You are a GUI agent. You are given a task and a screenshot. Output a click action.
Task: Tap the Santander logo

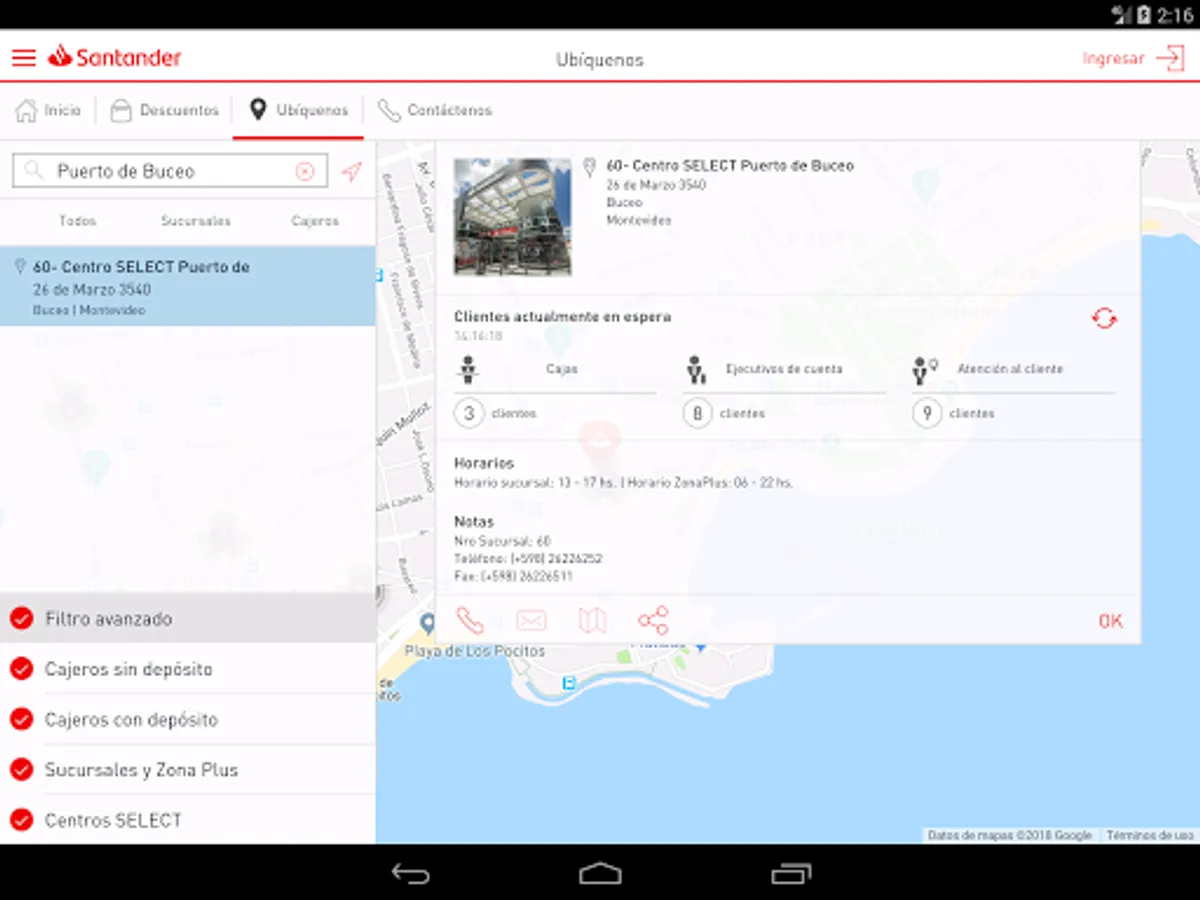pos(115,57)
